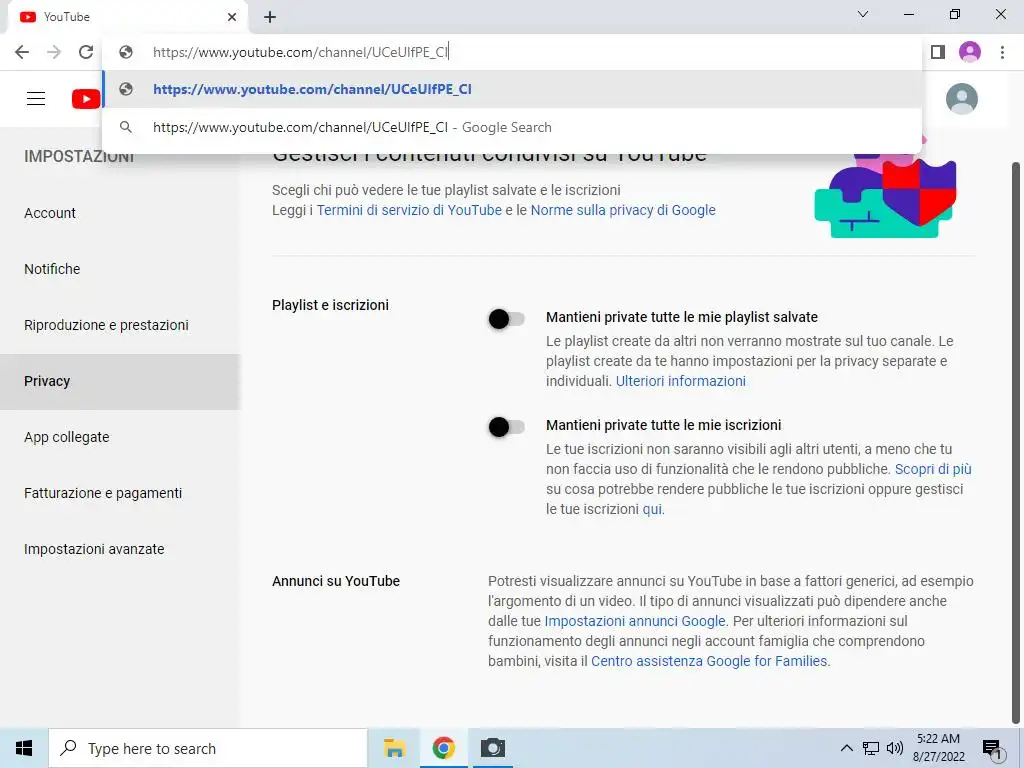This screenshot has width=1024, height=768.
Task: Open Centro assistenza Google for Families link
Action: 709,662
